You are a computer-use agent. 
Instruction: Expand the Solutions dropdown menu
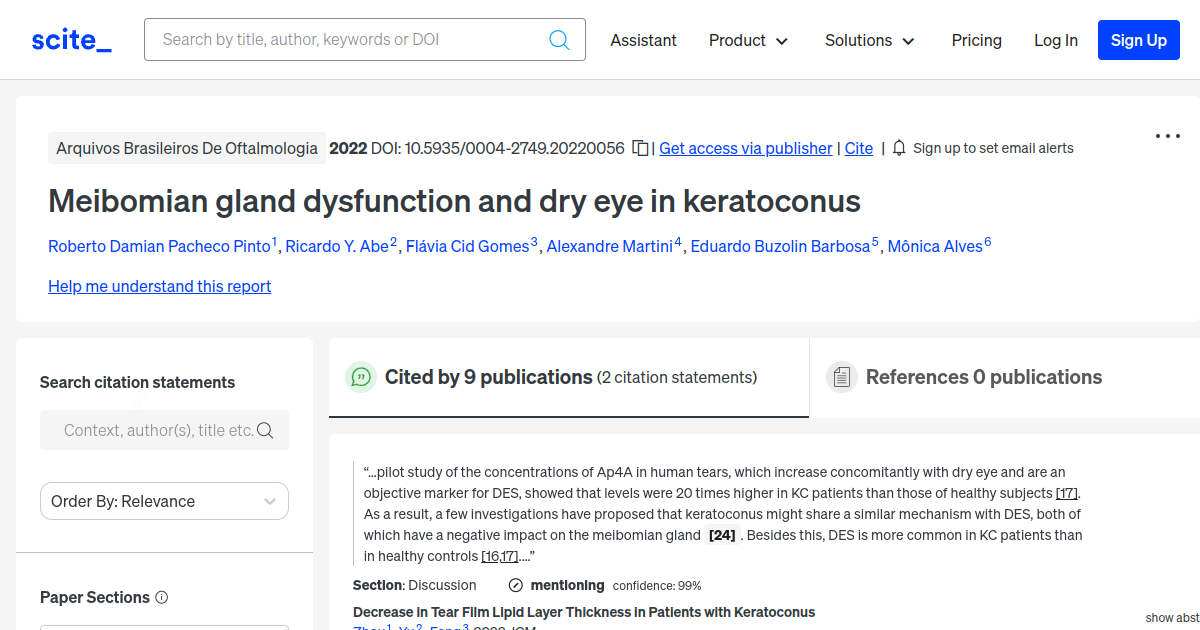click(x=869, y=40)
